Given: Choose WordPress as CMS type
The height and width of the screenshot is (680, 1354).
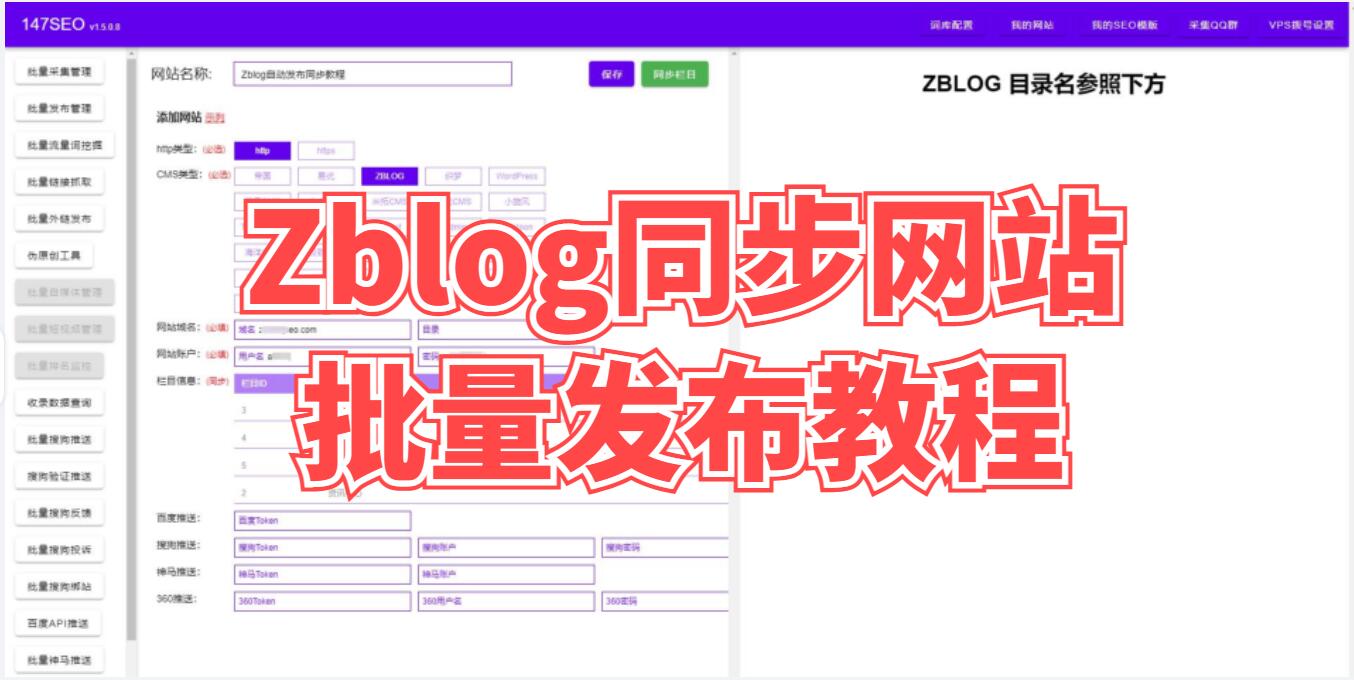Looking at the screenshot, I should (x=517, y=176).
